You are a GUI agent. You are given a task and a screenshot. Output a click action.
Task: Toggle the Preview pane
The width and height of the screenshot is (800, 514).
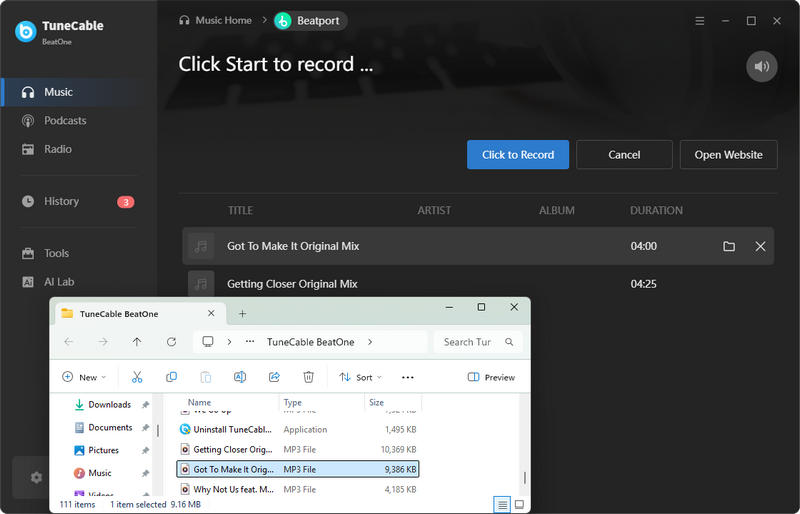tap(491, 377)
